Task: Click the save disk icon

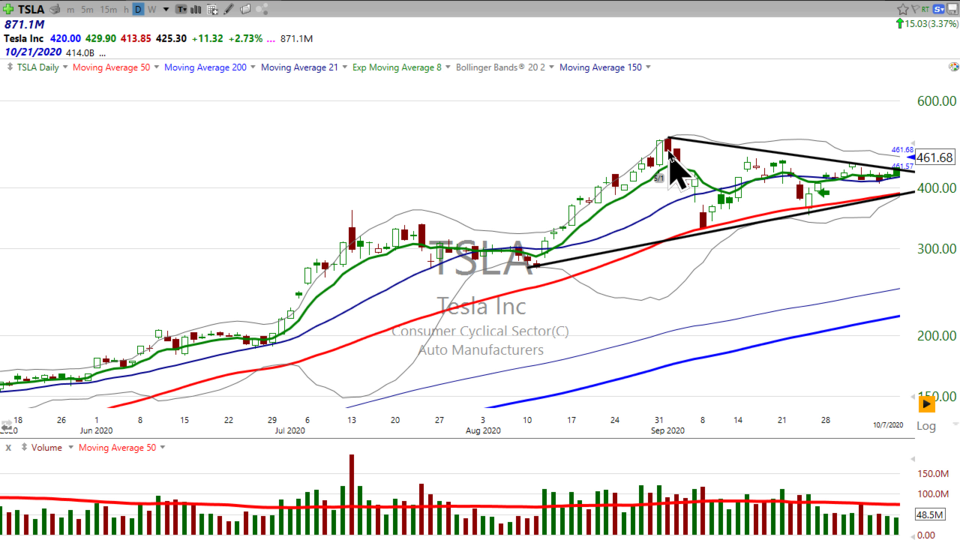Action: point(953,9)
